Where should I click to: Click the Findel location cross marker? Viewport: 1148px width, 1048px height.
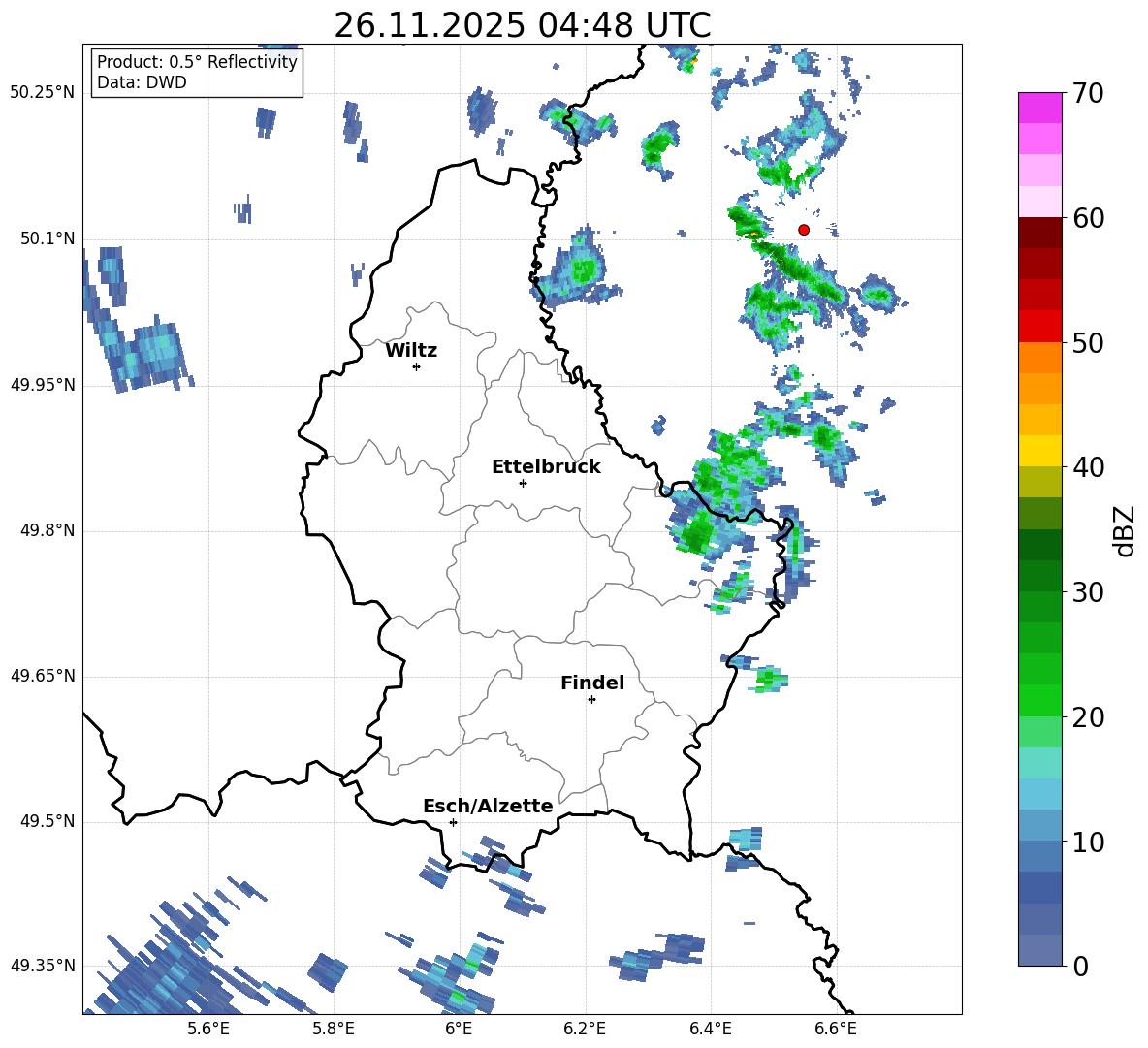click(x=591, y=700)
